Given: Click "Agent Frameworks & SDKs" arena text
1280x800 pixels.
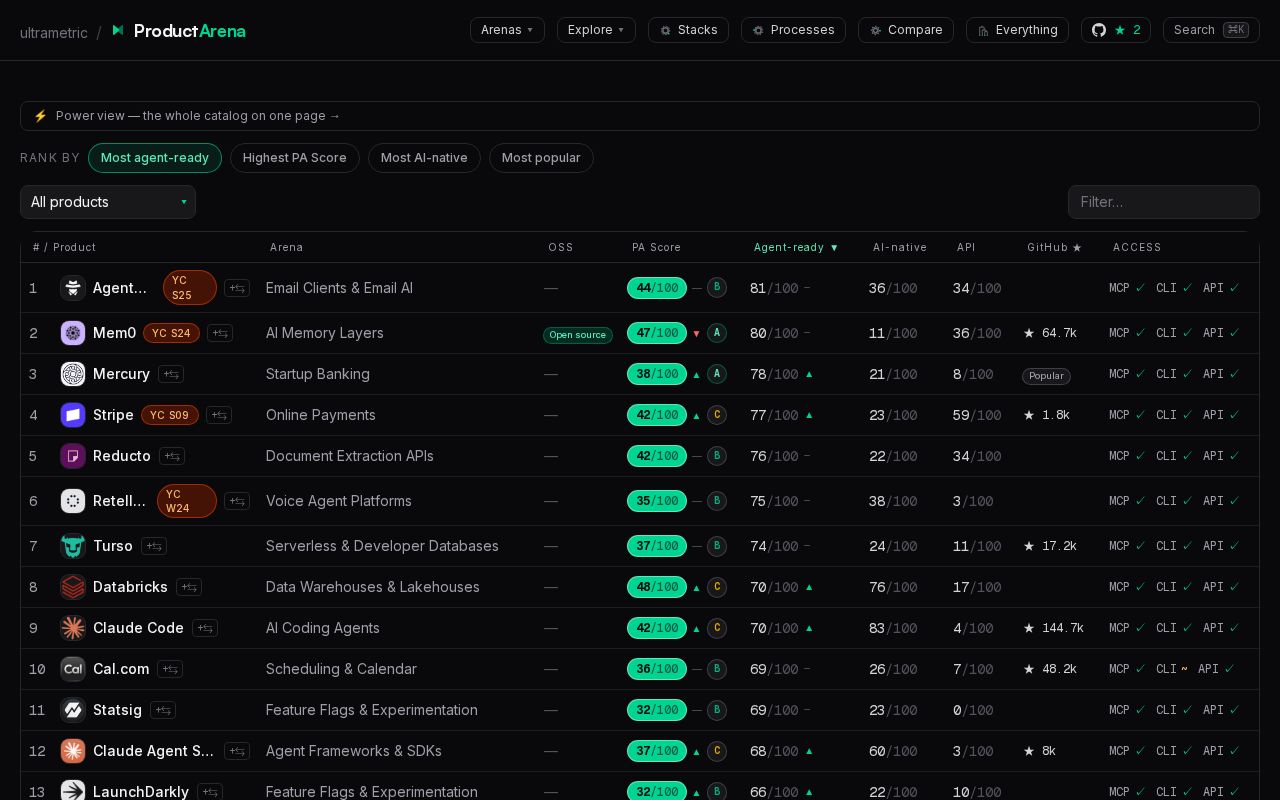Looking at the screenshot, I should coord(354,751).
